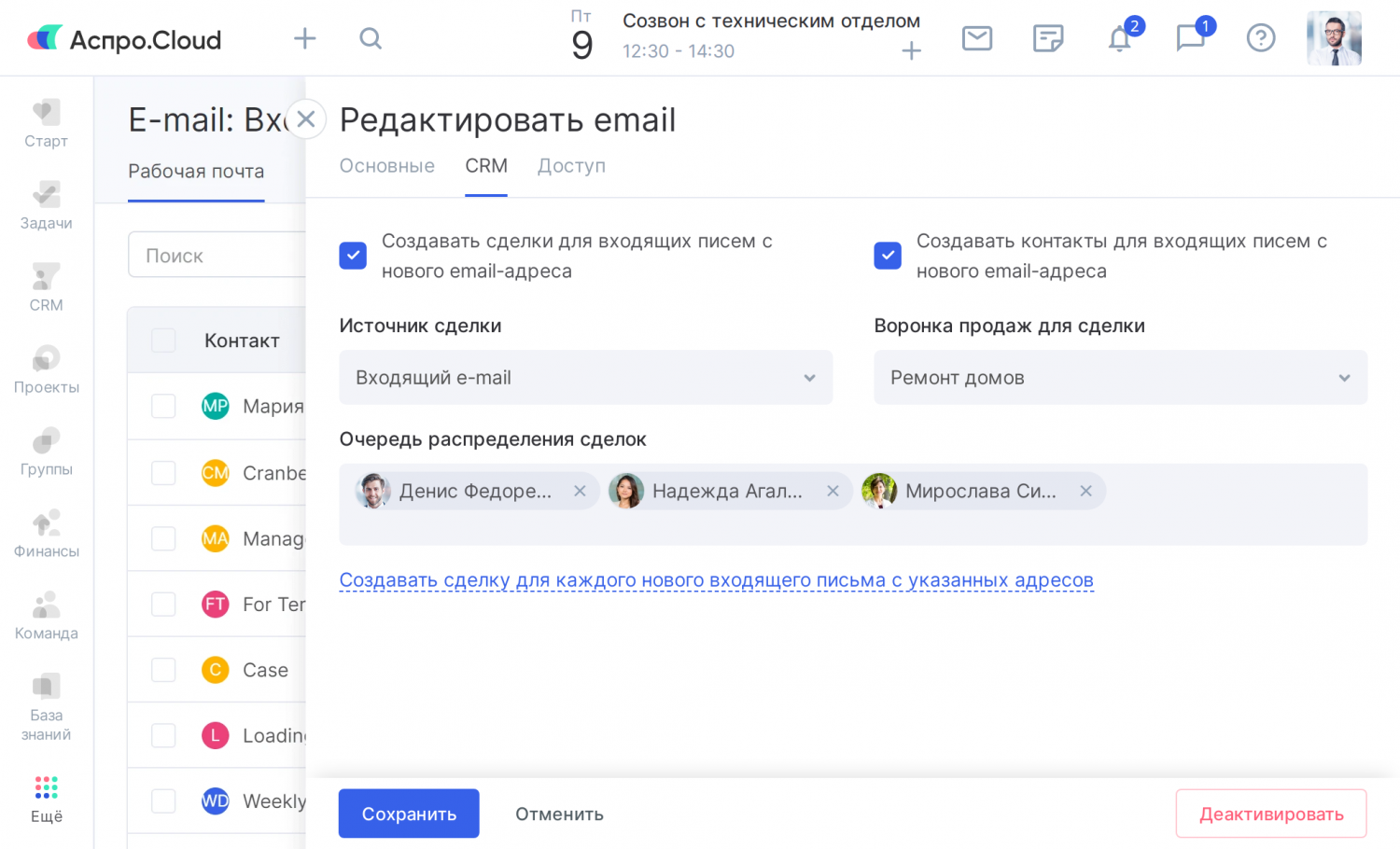
Task: Remove Денис Федоре... from distribution queue
Action: point(580,491)
